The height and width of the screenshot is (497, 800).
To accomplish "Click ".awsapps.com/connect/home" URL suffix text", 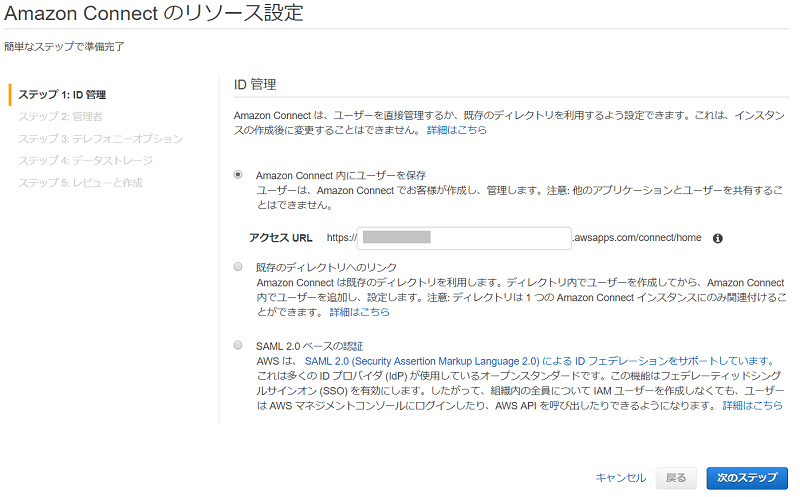I will point(637,238).
